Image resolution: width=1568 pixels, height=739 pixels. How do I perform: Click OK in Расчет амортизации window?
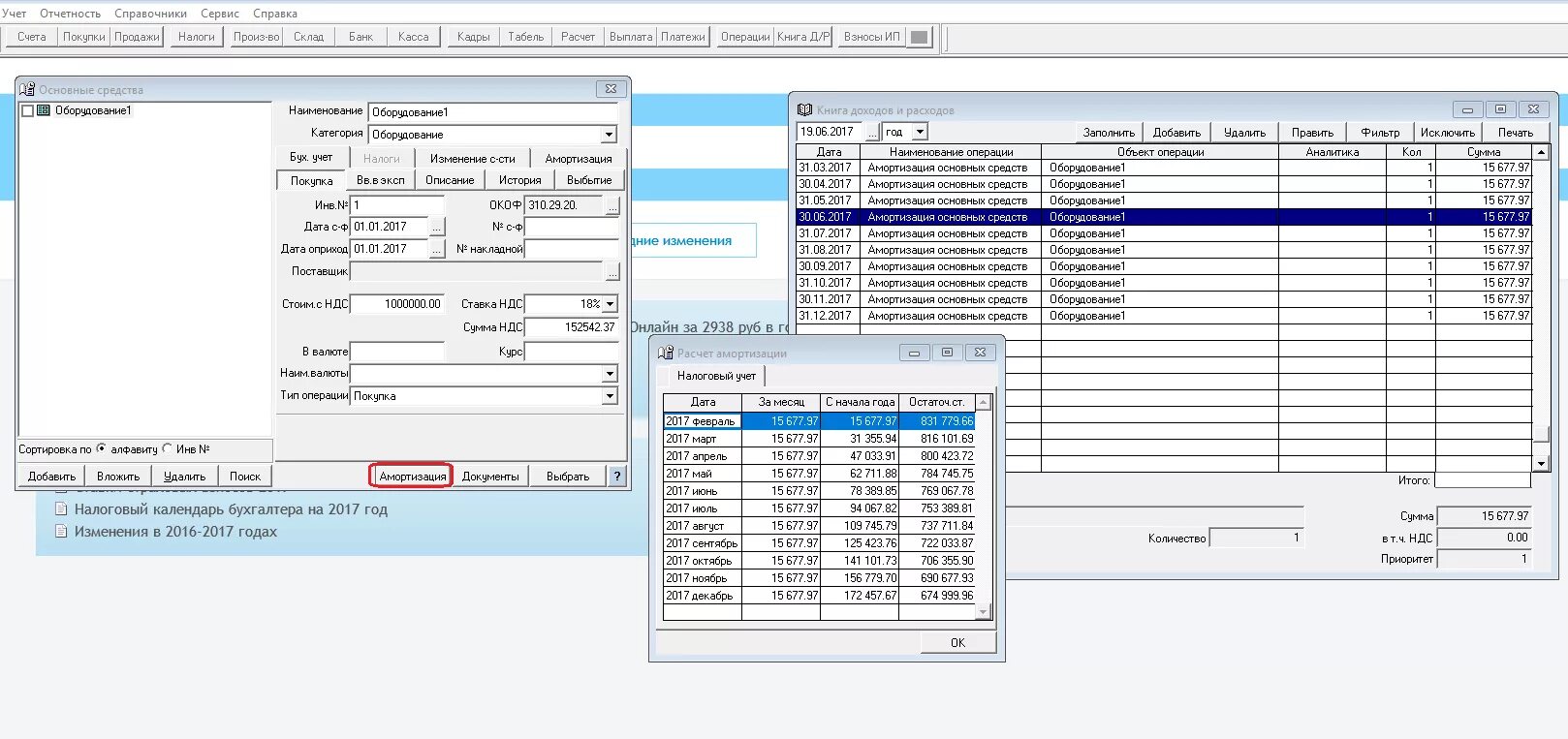tap(957, 642)
